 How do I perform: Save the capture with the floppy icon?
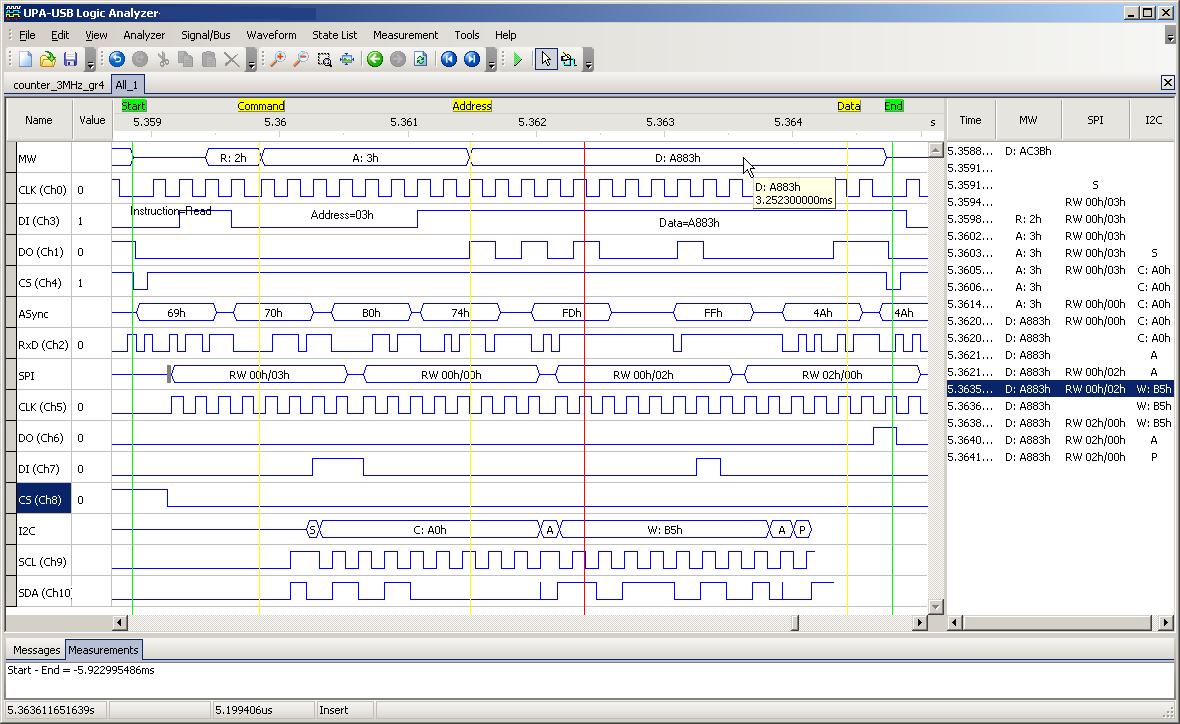coord(71,59)
